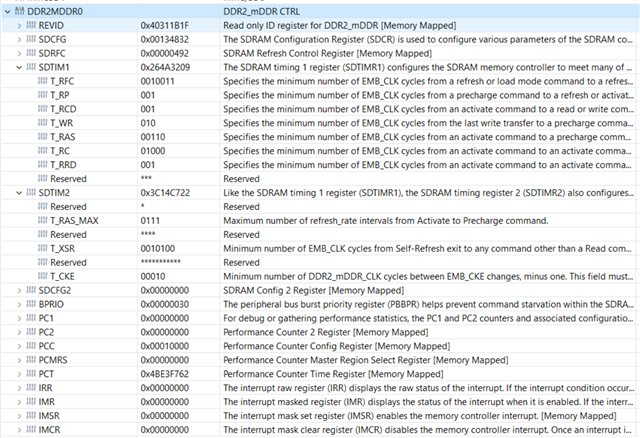640x438 pixels.
Task: Collapse the DDR2MDDR0 register group
Action: (7, 12)
